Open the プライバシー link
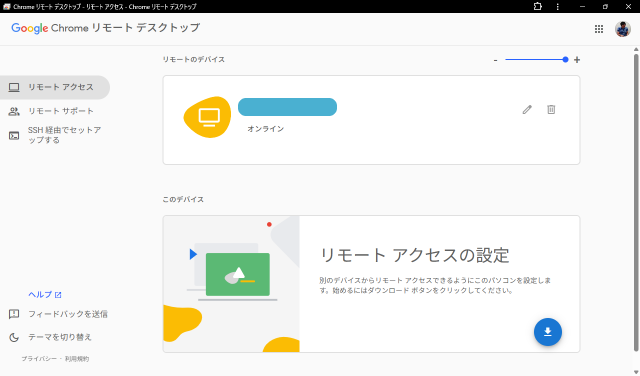 (x=39, y=358)
